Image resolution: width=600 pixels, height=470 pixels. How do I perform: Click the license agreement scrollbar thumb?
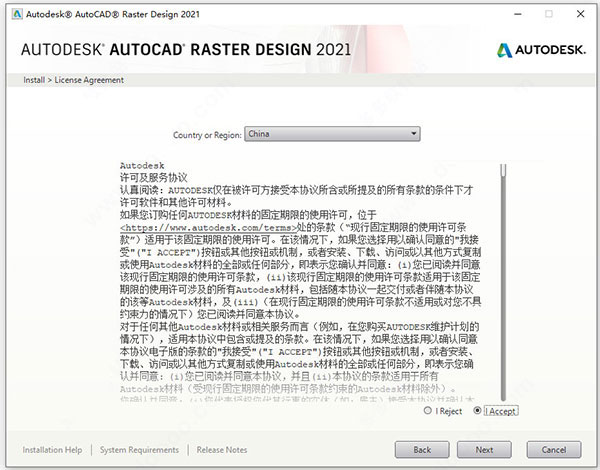click(x=504, y=170)
